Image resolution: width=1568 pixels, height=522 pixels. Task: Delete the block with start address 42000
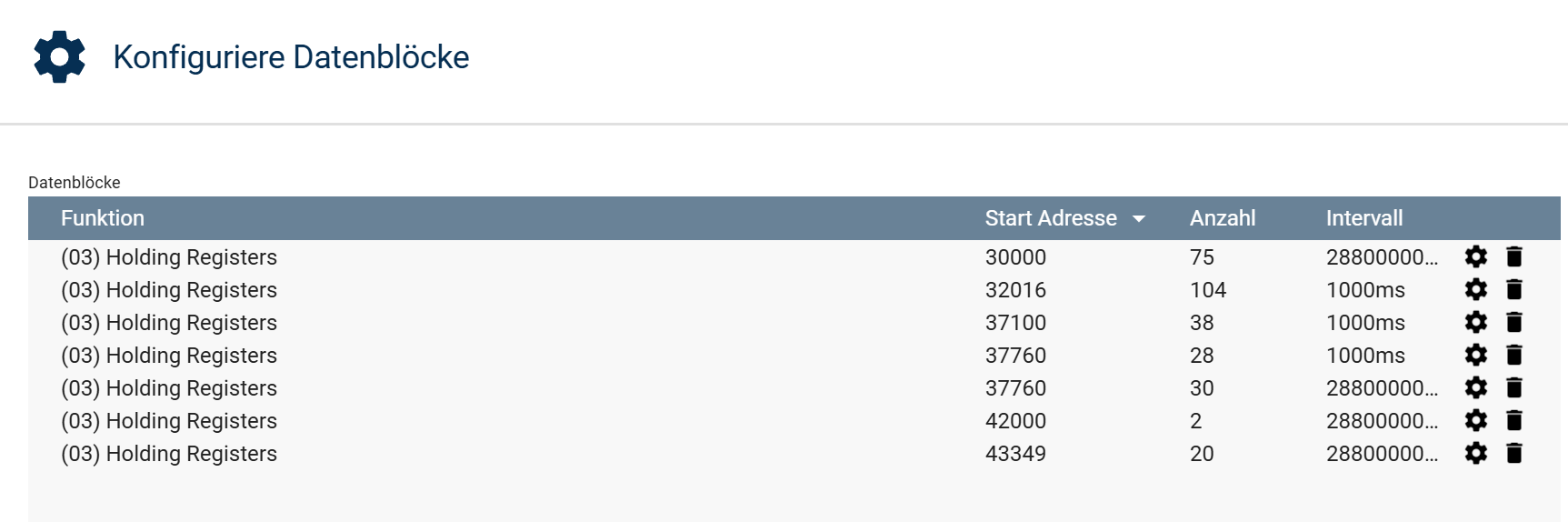pos(1513,421)
